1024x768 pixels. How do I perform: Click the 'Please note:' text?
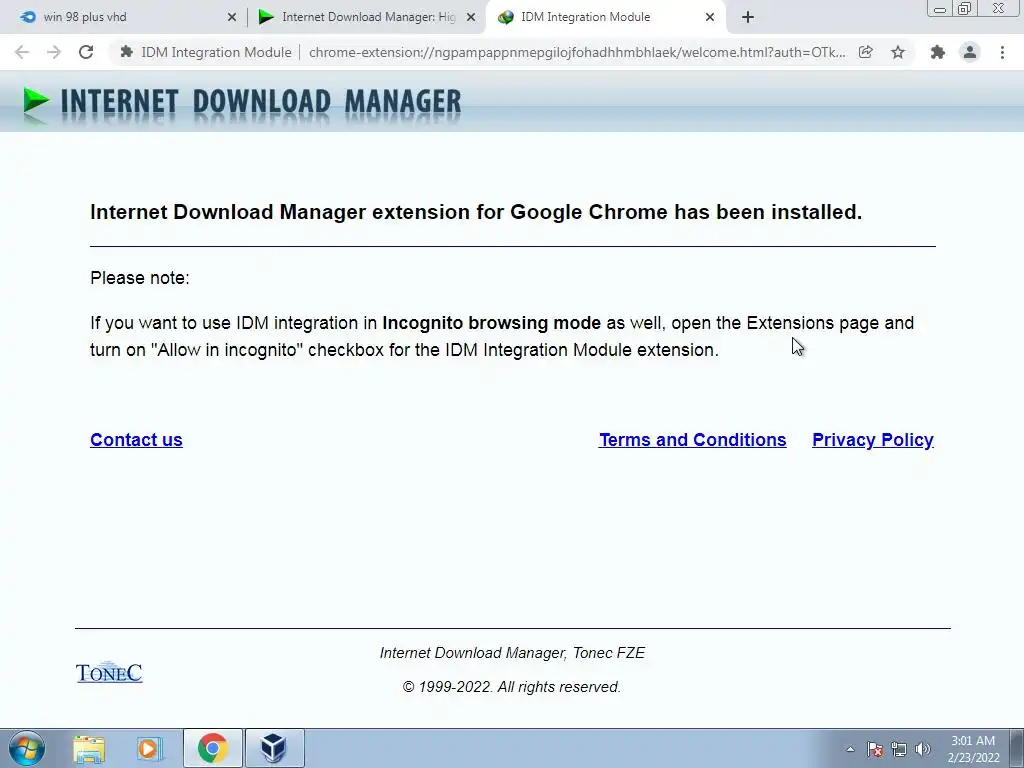140,278
